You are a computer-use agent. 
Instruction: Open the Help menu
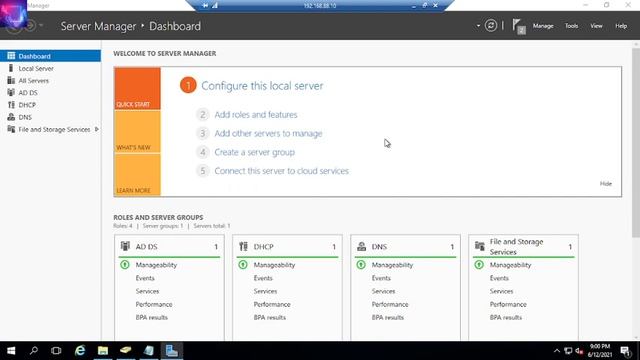[x=621, y=26]
